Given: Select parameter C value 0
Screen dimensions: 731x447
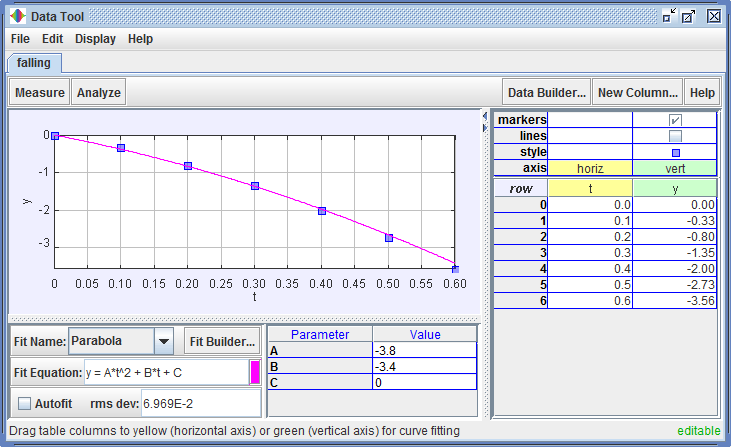Looking at the screenshot, I should coord(424,382).
